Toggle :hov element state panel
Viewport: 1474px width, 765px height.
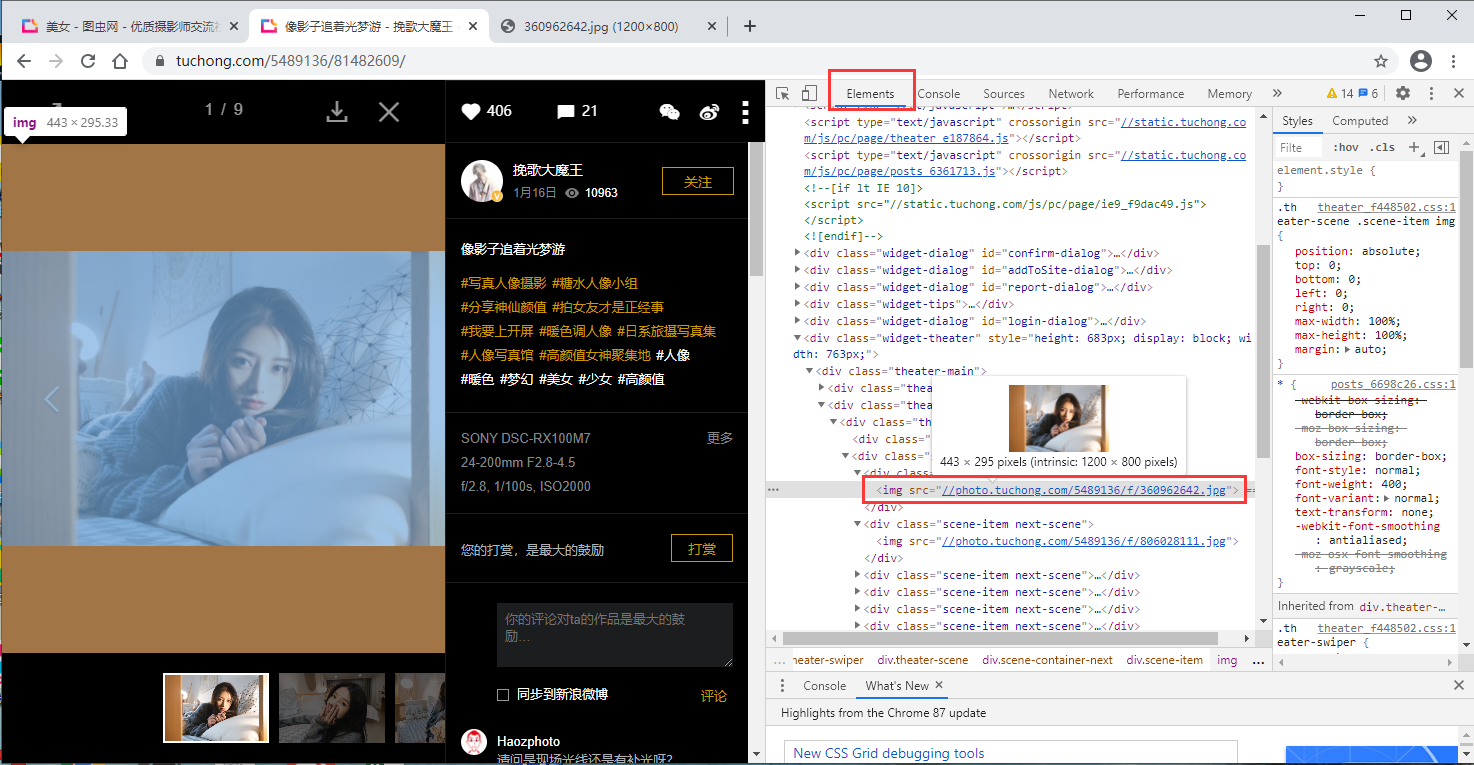click(x=1346, y=147)
